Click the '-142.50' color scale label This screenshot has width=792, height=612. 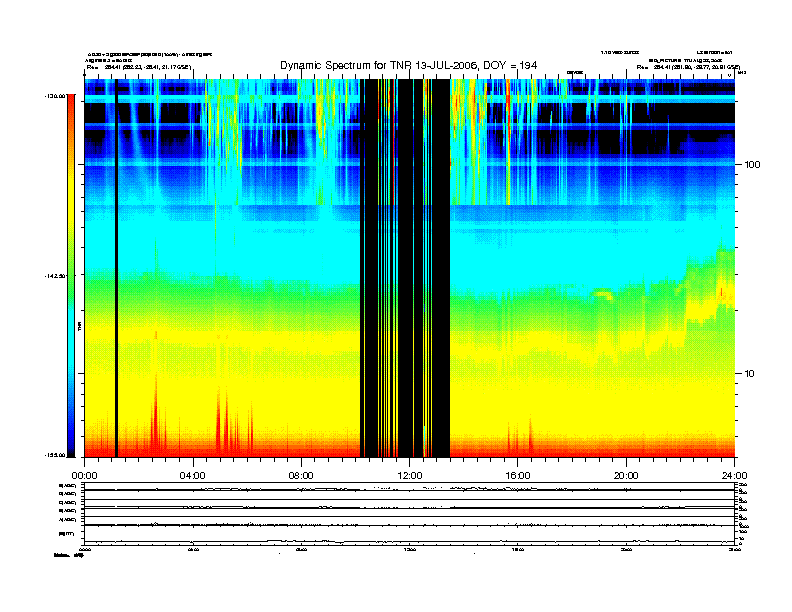pos(55,276)
